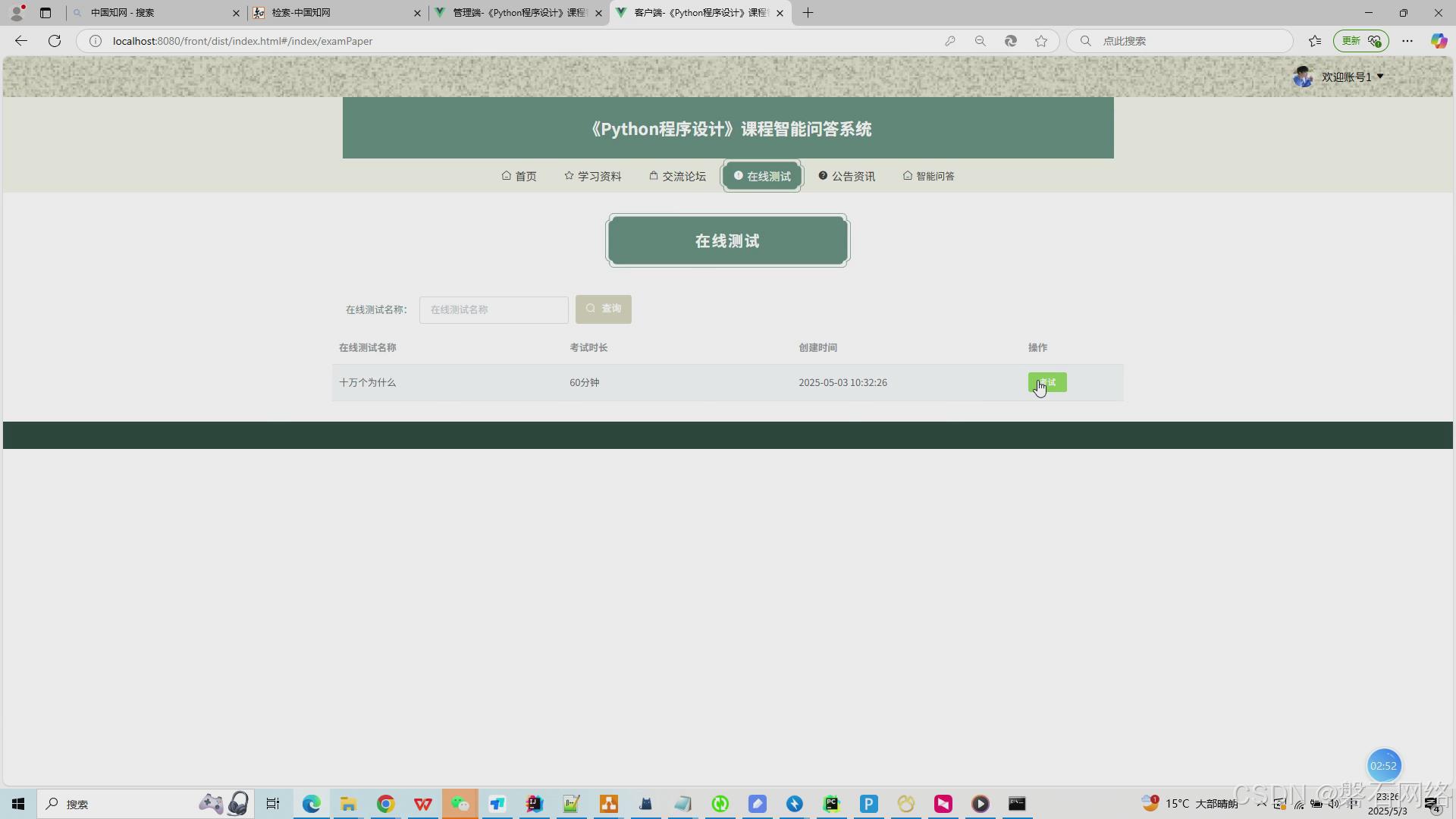Click the back arrow in browser
Viewport: 1456px width, 819px height.
[21, 41]
